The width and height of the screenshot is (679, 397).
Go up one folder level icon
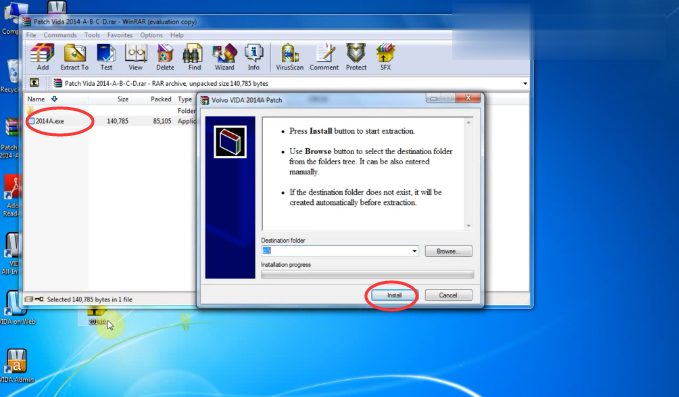pos(34,83)
